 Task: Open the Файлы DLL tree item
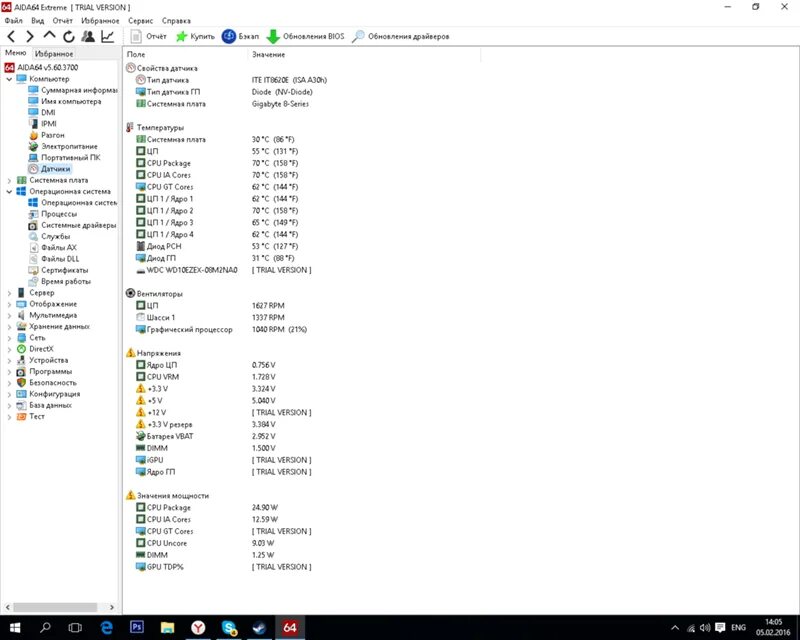point(54,259)
